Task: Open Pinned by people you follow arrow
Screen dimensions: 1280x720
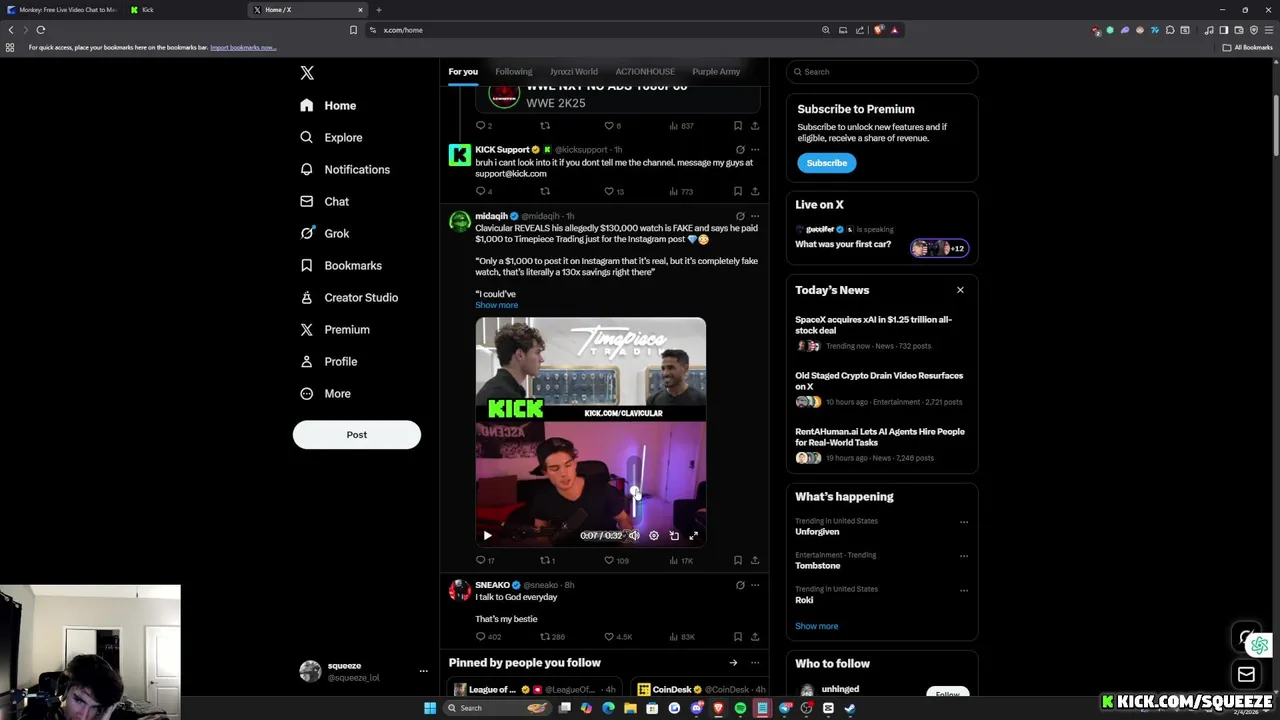Action: coord(733,663)
